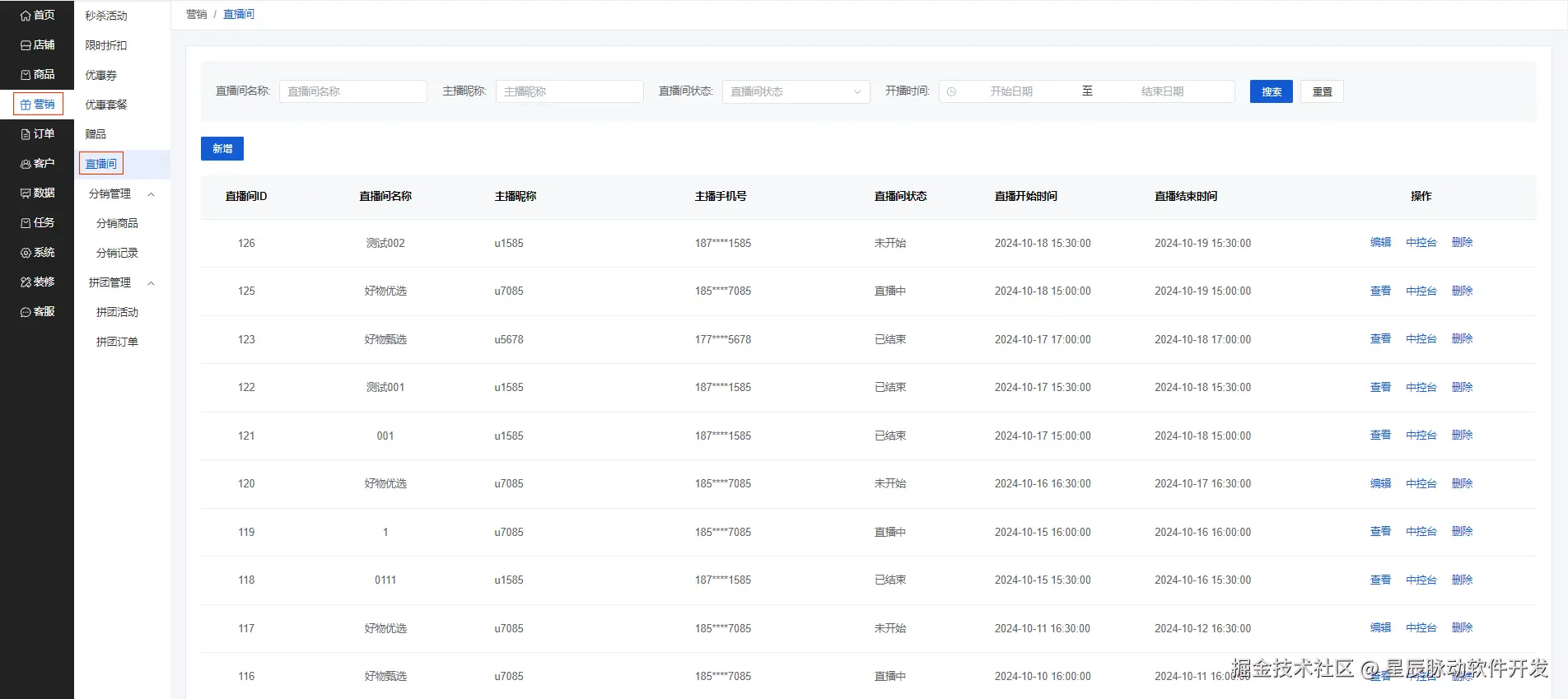
Task: Open 中控台 for live room 125
Action: 1421,291
